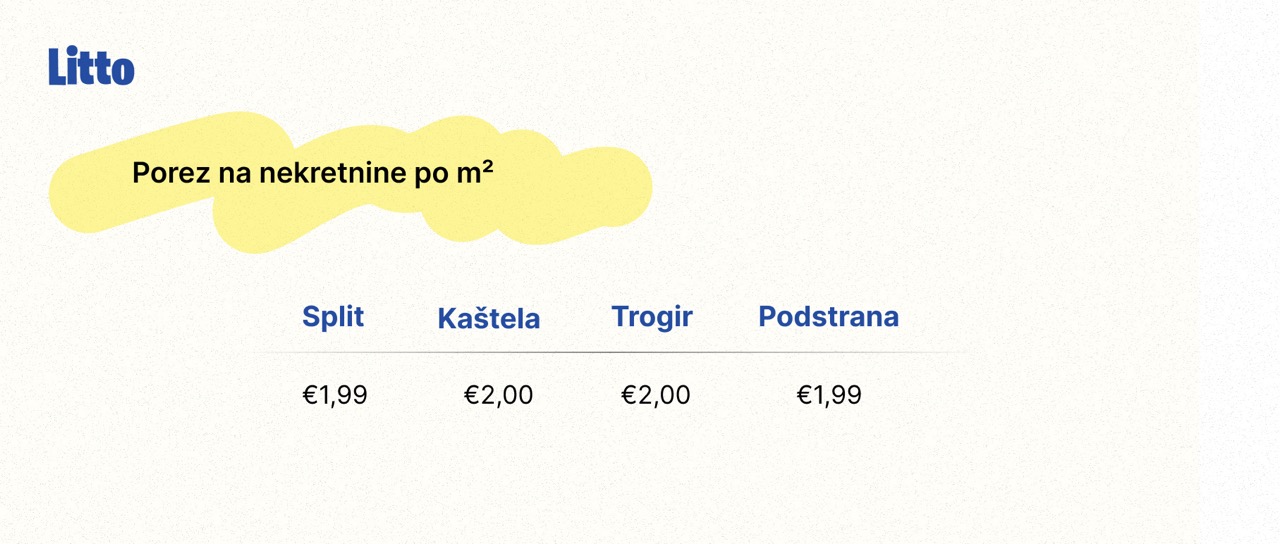Click the €2,00 value under Trogir
The width and height of the screenshot is (1280, 544).
click(x=656, y=395)
